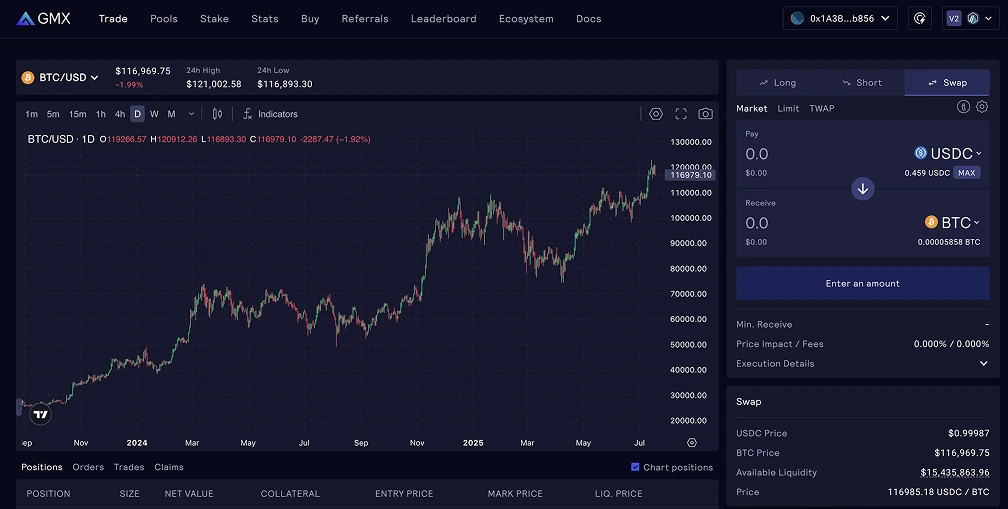
Task: Open chart time axis settings gear
Action: point(692,443)
